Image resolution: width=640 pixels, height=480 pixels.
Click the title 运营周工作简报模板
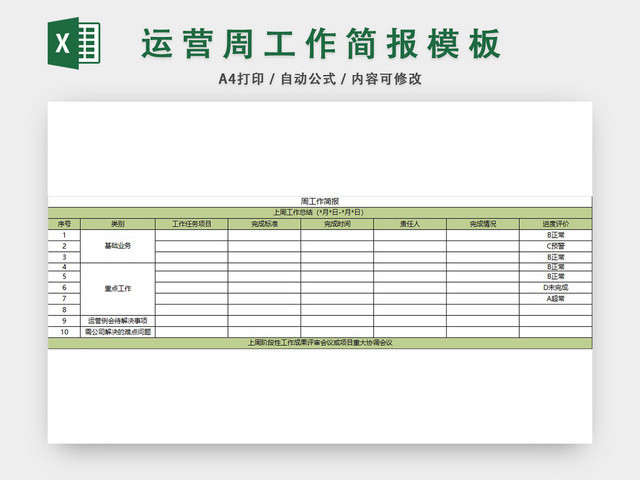tap(321, 44)
